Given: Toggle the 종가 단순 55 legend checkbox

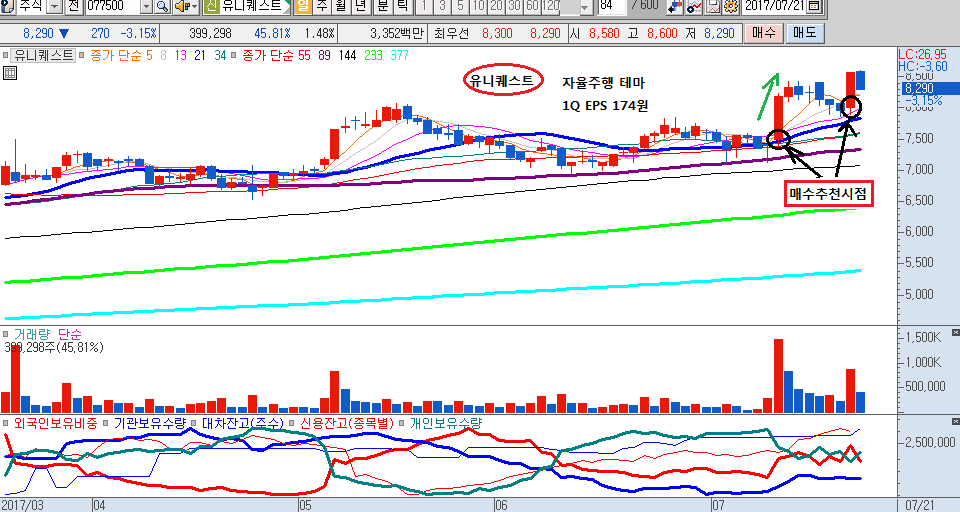Looking at the screenshot, I should point(234,55).
